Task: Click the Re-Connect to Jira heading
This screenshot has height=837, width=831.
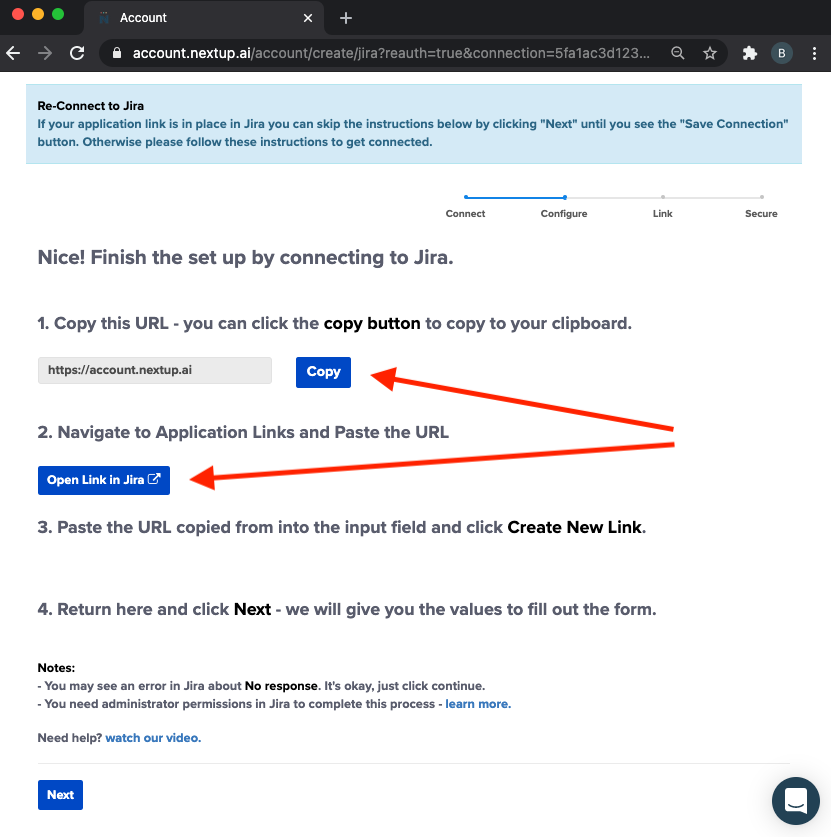Action: coord(90,106)
